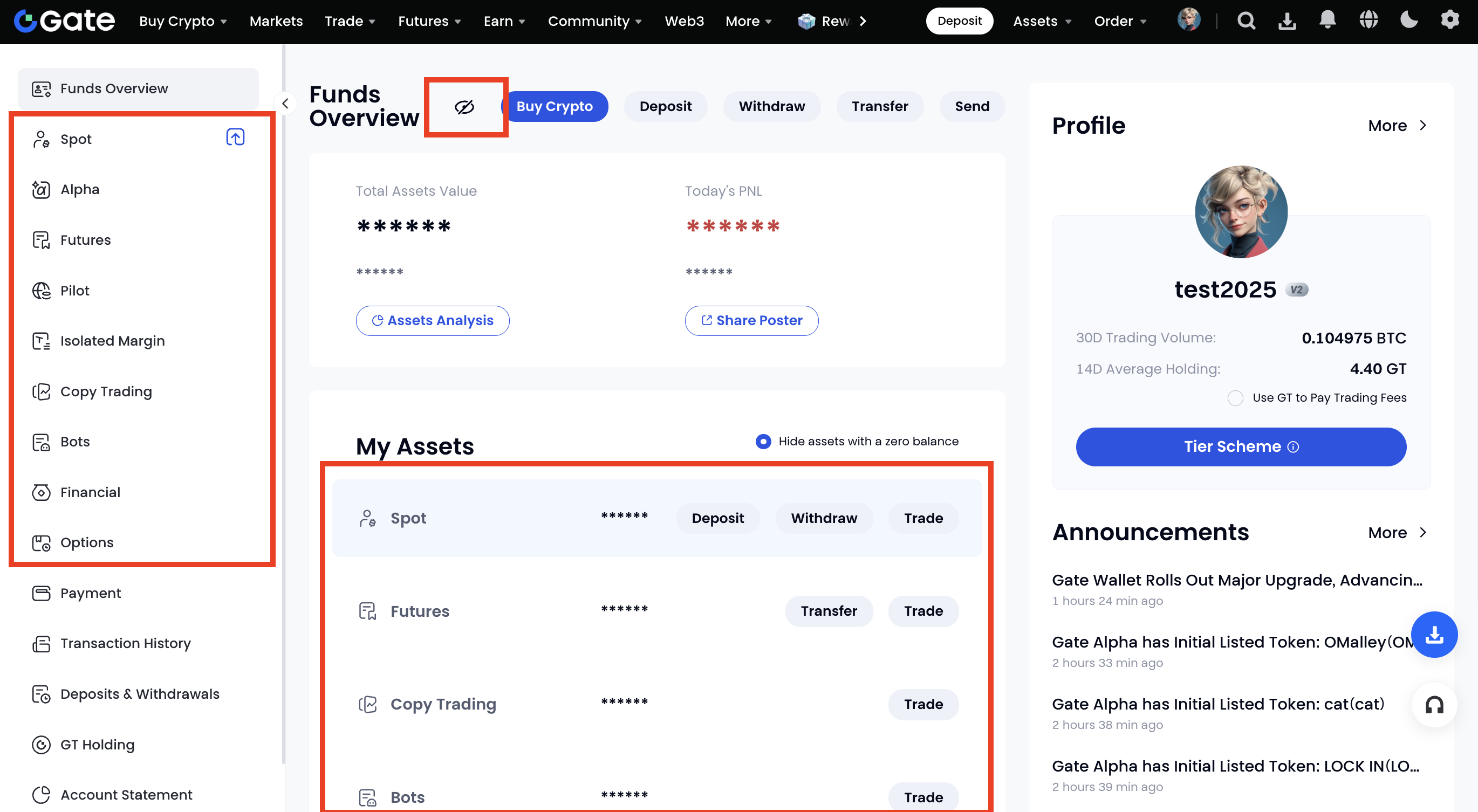This screenshot has width=1478, height=812.
Task: Click the blue floating download app button
Action: [x=1434, y=634]
